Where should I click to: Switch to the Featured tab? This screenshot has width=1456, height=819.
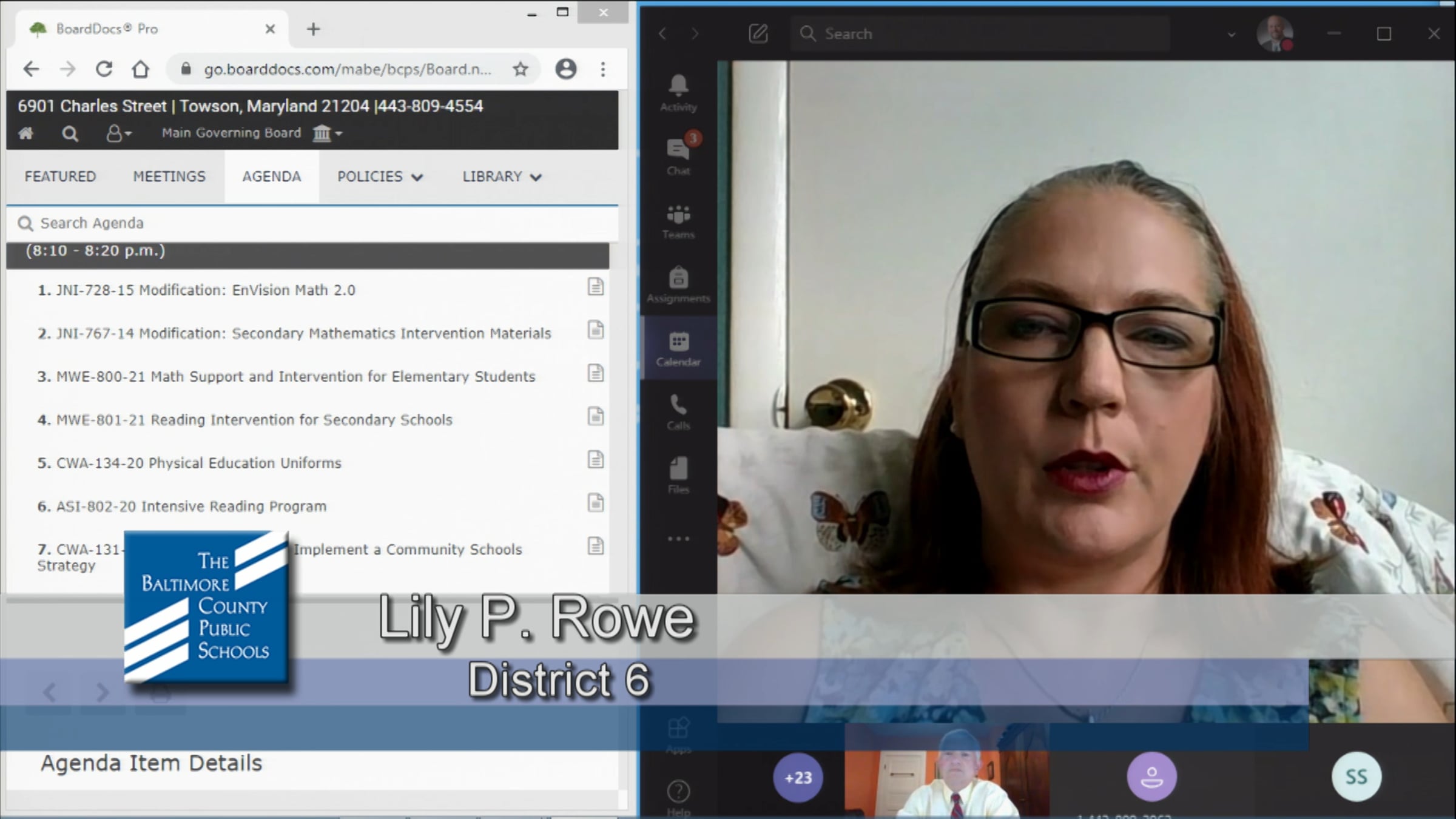pyautogui.click(x=60, y=177)
